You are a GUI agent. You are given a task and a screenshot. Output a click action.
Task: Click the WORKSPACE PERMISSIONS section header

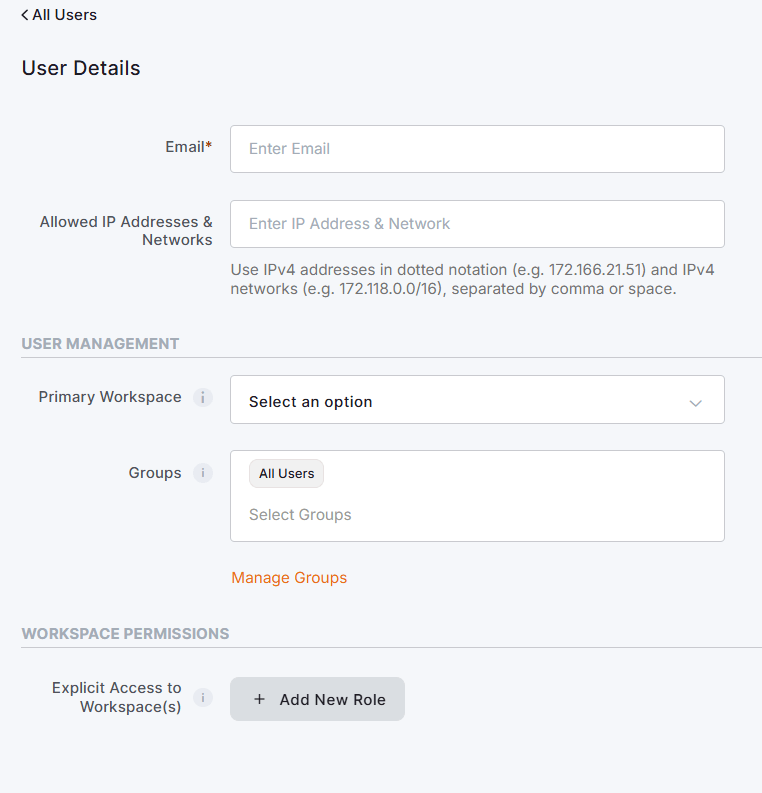pyautogui.click(x=125, y=634)
